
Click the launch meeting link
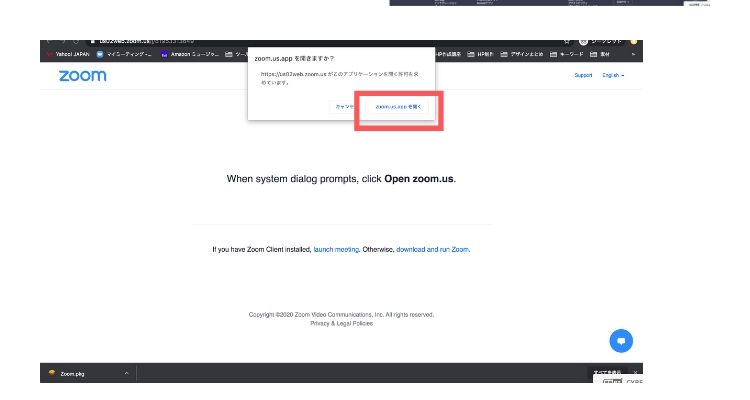click(336, 249)
